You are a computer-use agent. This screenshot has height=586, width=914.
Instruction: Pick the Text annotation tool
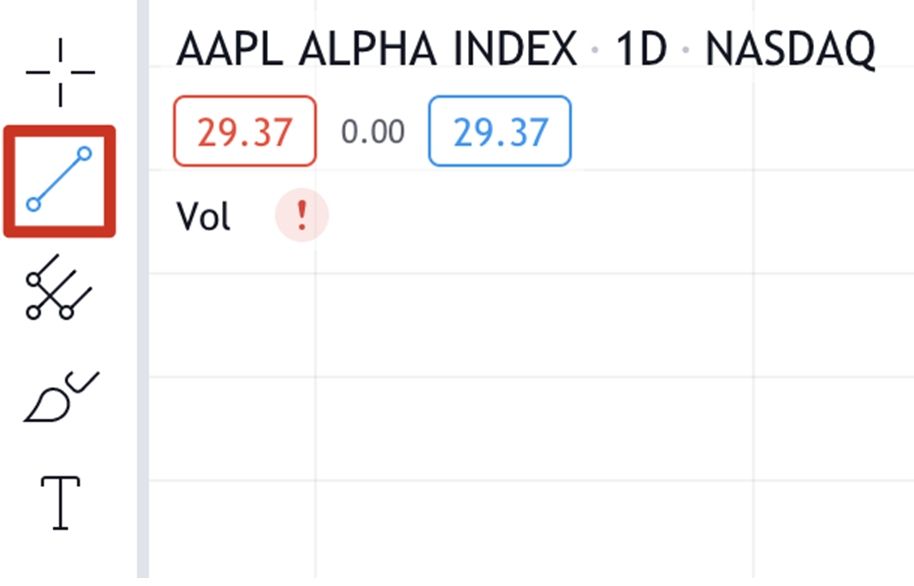click(60, 502)
